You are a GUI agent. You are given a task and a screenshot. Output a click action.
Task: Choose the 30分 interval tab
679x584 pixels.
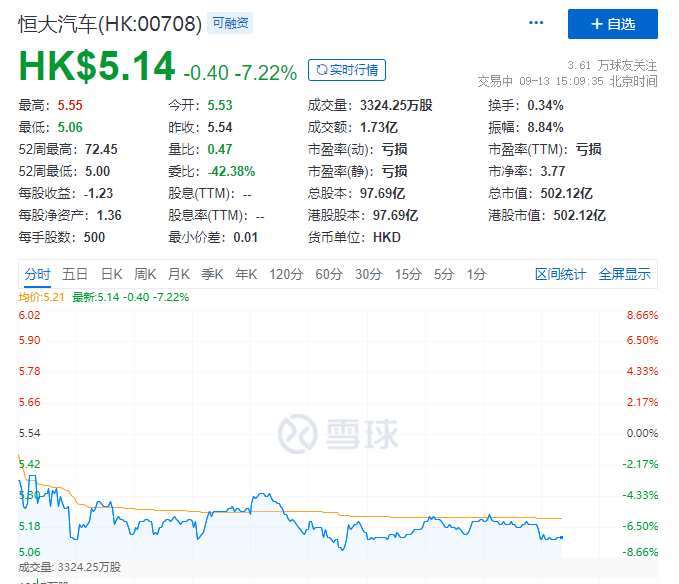[368, 274]
